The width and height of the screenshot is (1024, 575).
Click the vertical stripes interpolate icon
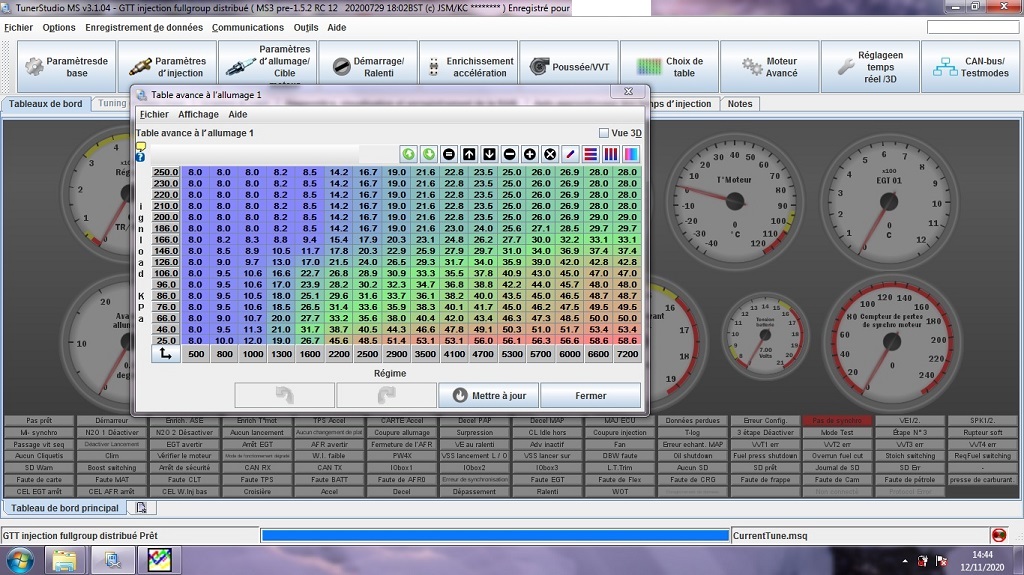611,154
